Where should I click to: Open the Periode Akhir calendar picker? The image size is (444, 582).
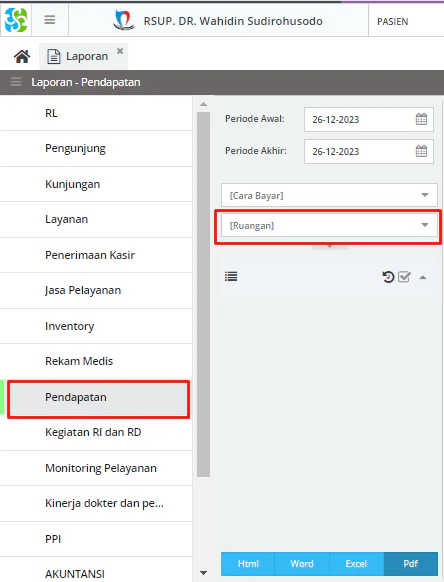click(421, 151)
